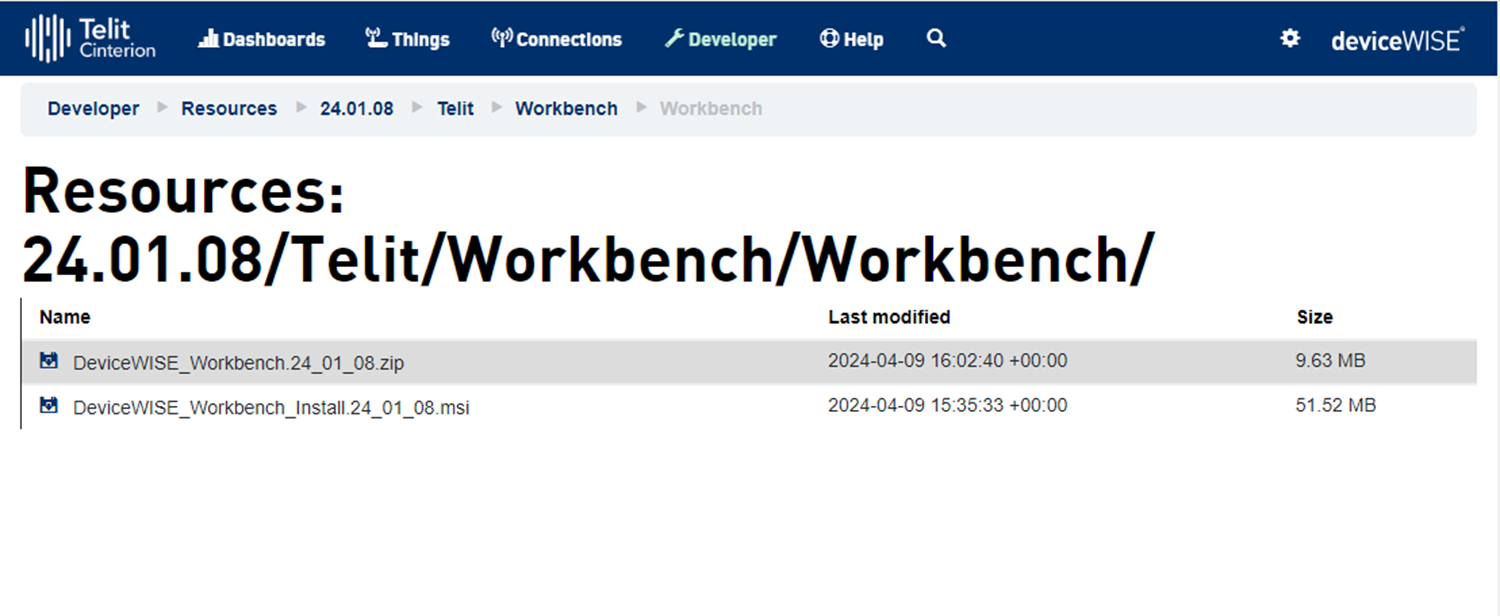Open the settings gear icon
The width and height of the screenshot is (1500, 616).
click(x=1291, y=38)
